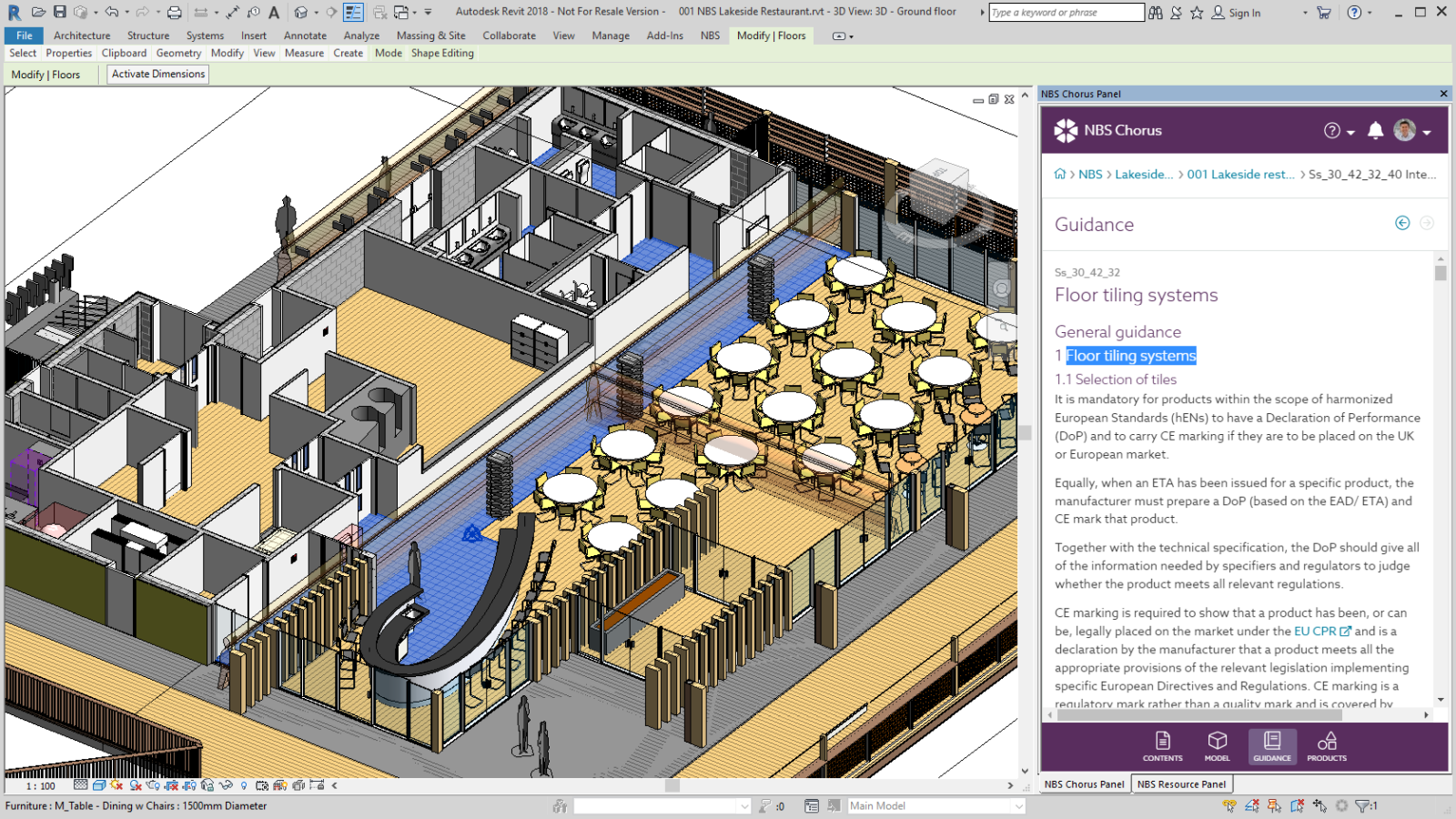1456x819 pixels.
Task: Click the Favorites star icon
Action: [1197, 13]
